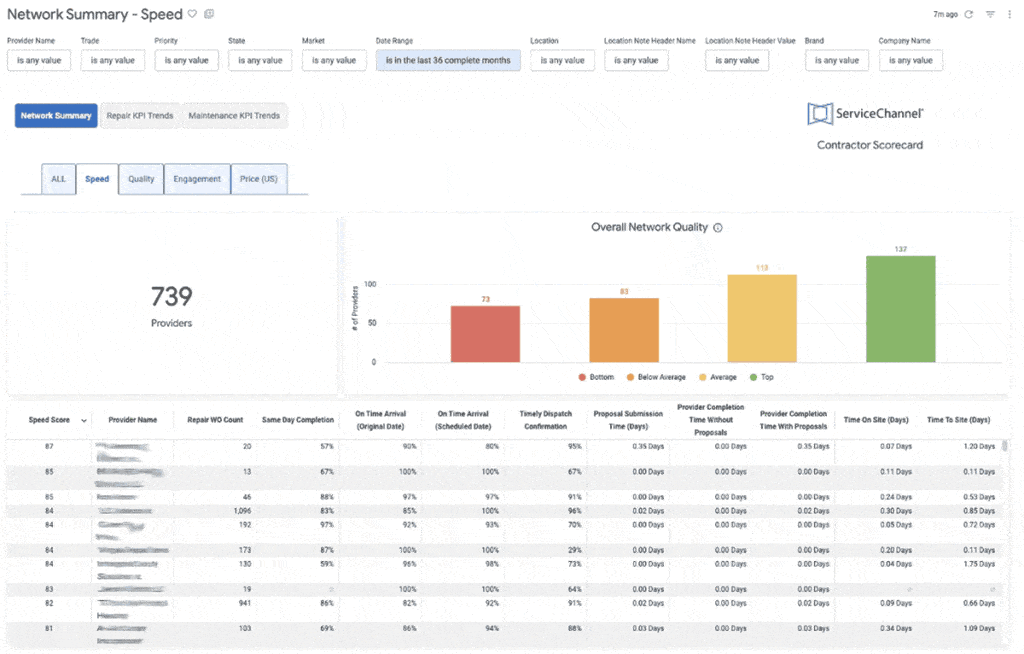This screenshot has width=1024, height=654.
Task: Open the Maintenance KPI Trends page
Action: pyautogui.click(x=234, y=116)
